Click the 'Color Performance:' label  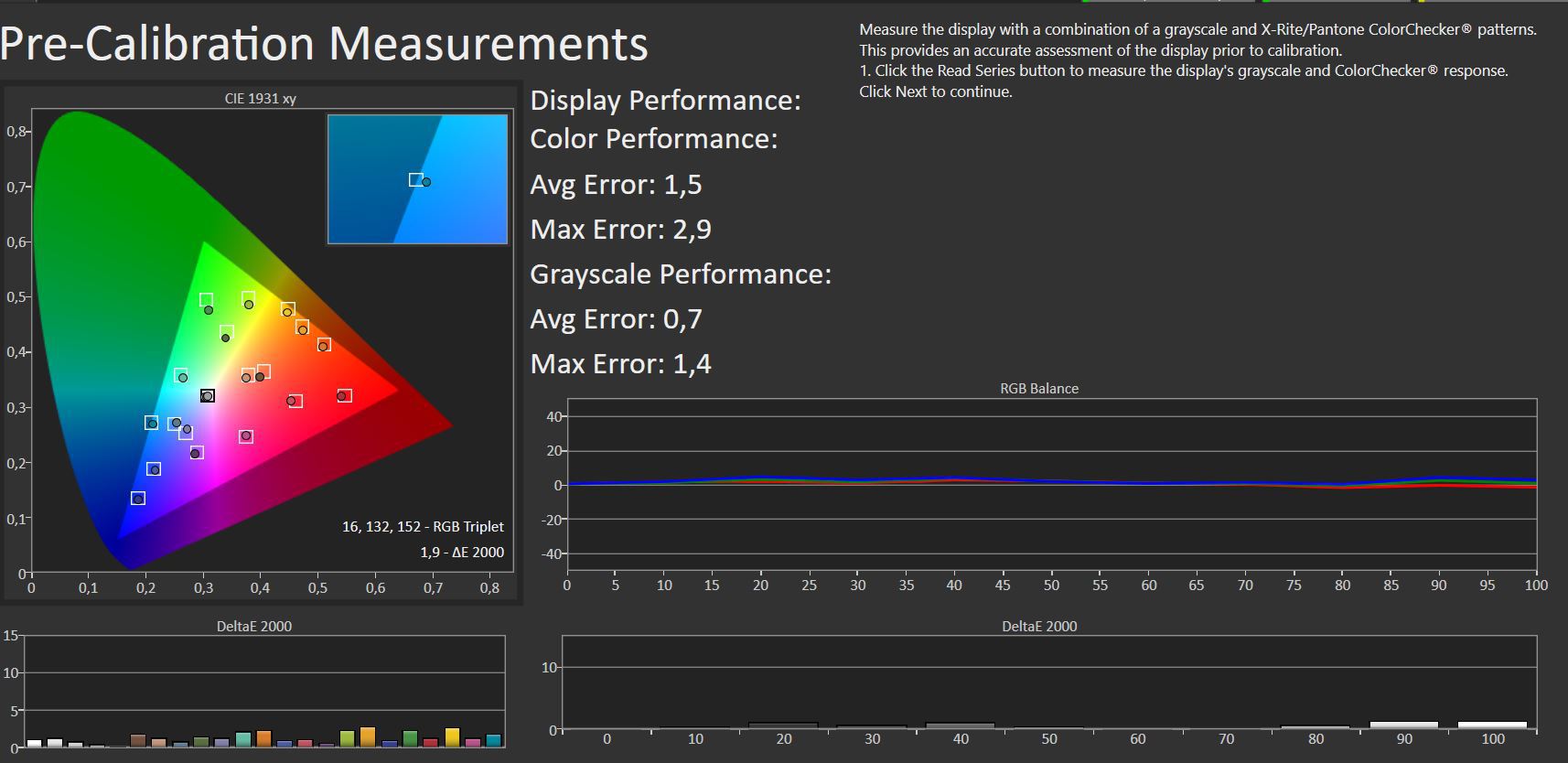pyautogui.click(x=654, y=139)
